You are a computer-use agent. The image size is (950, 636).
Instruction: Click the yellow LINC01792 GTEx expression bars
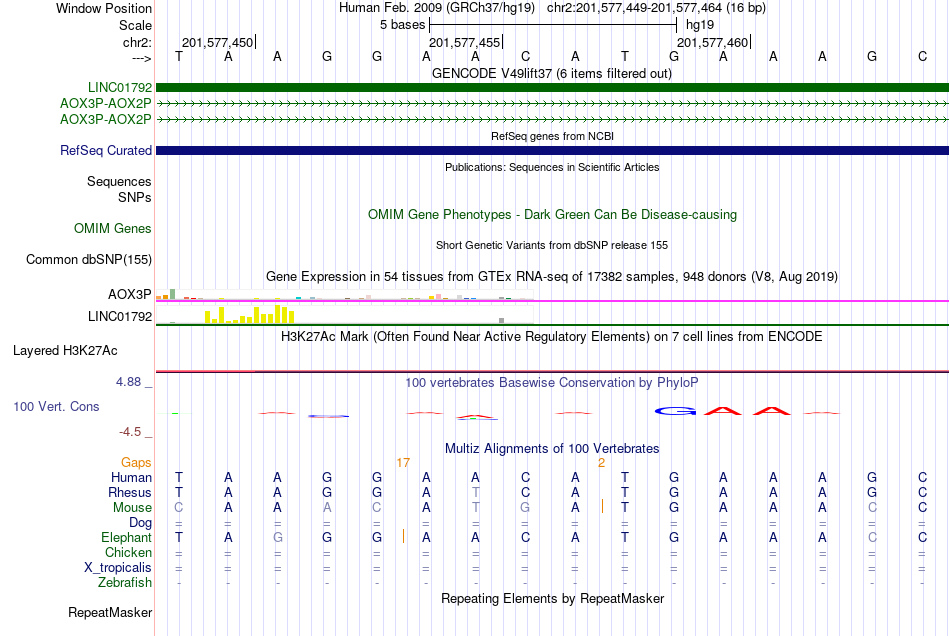[250, 314]
